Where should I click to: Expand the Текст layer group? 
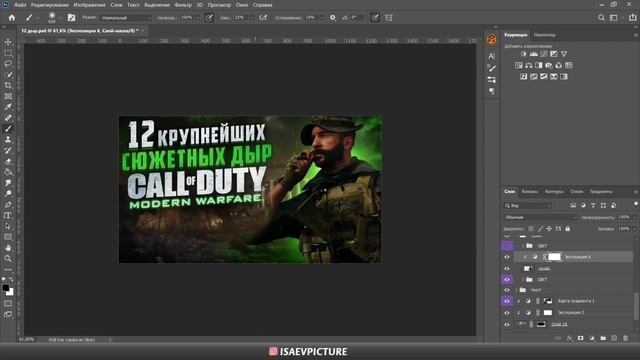click(x=516, y=290)
